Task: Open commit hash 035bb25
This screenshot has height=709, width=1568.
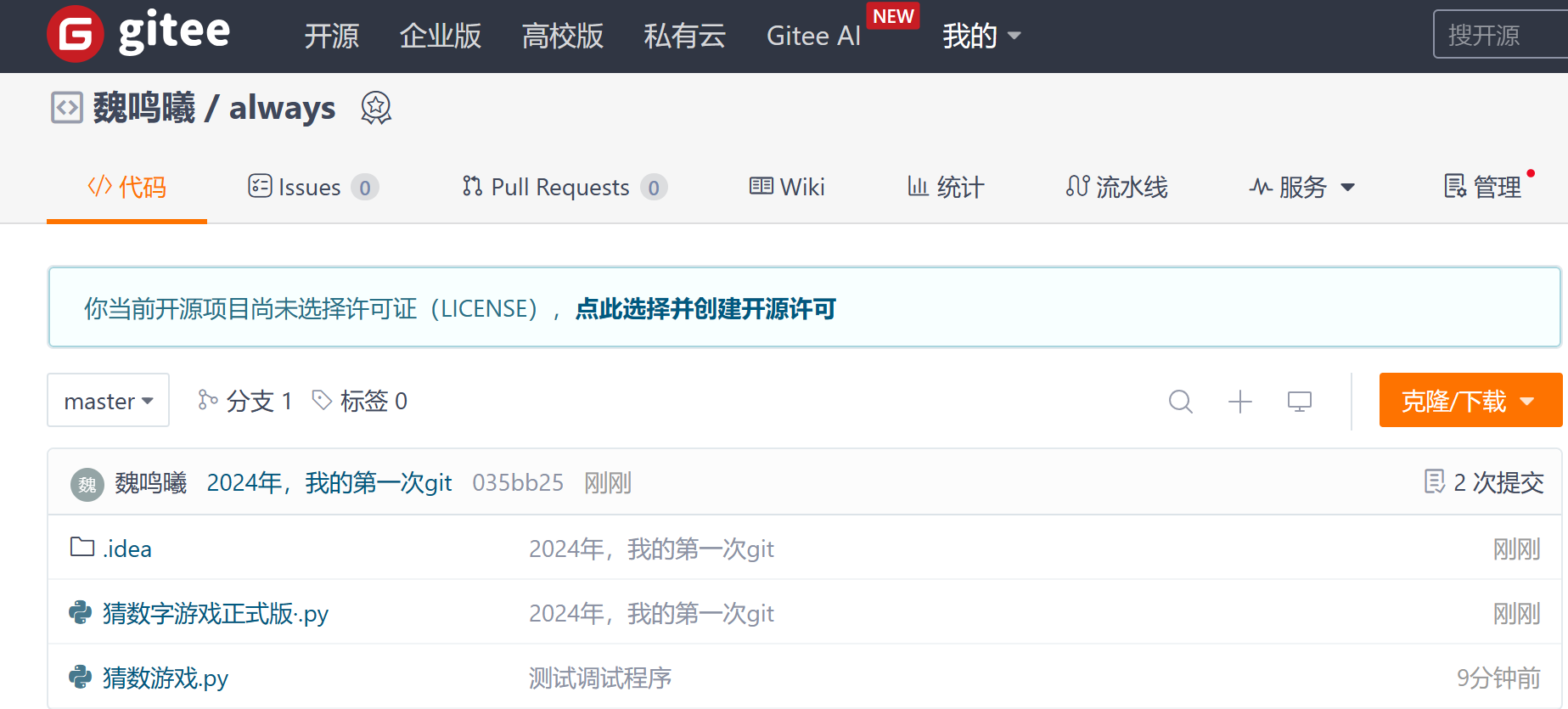Action: (x=518, y=482)
